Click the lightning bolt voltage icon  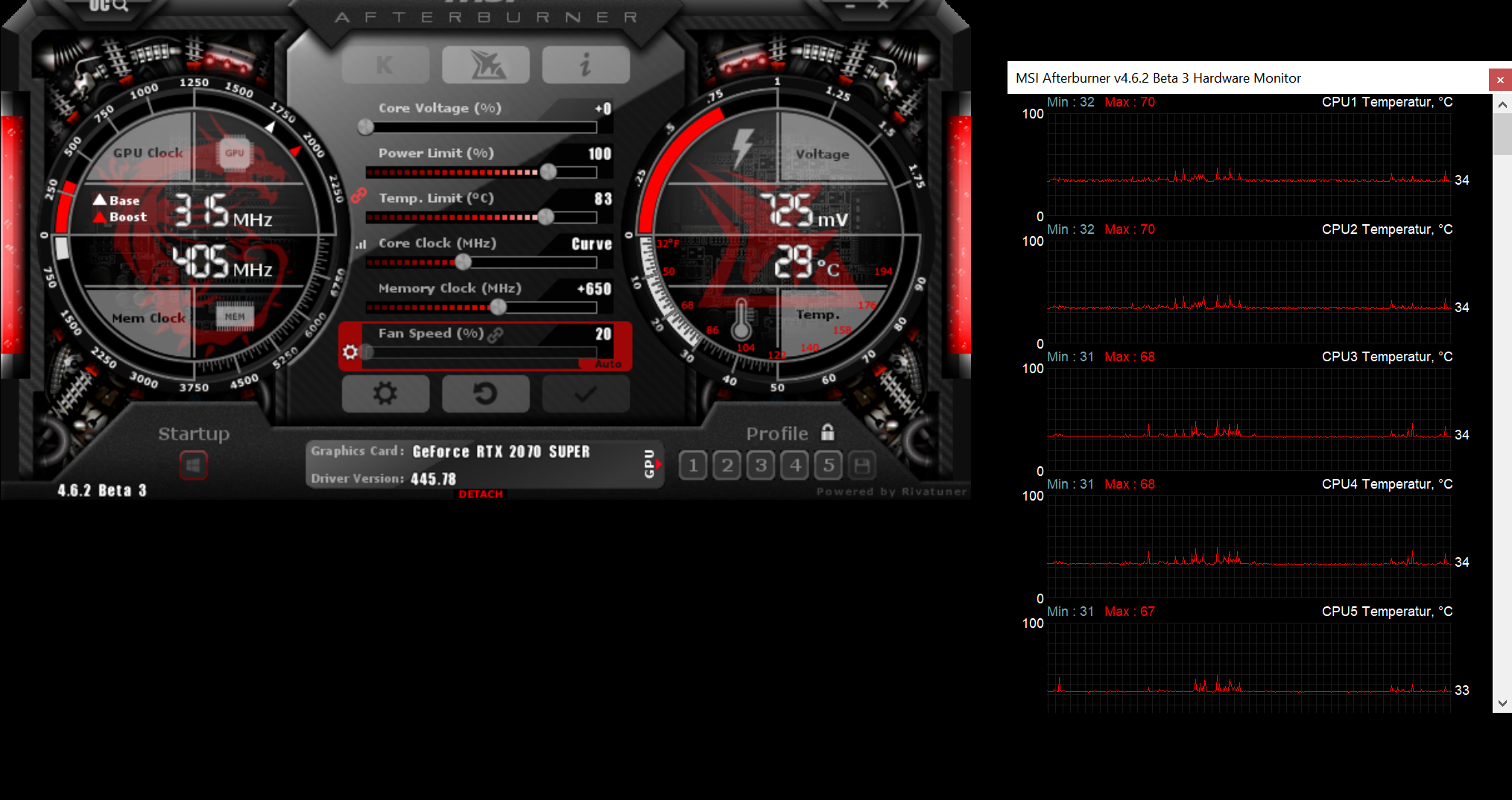tap(742, 147)
